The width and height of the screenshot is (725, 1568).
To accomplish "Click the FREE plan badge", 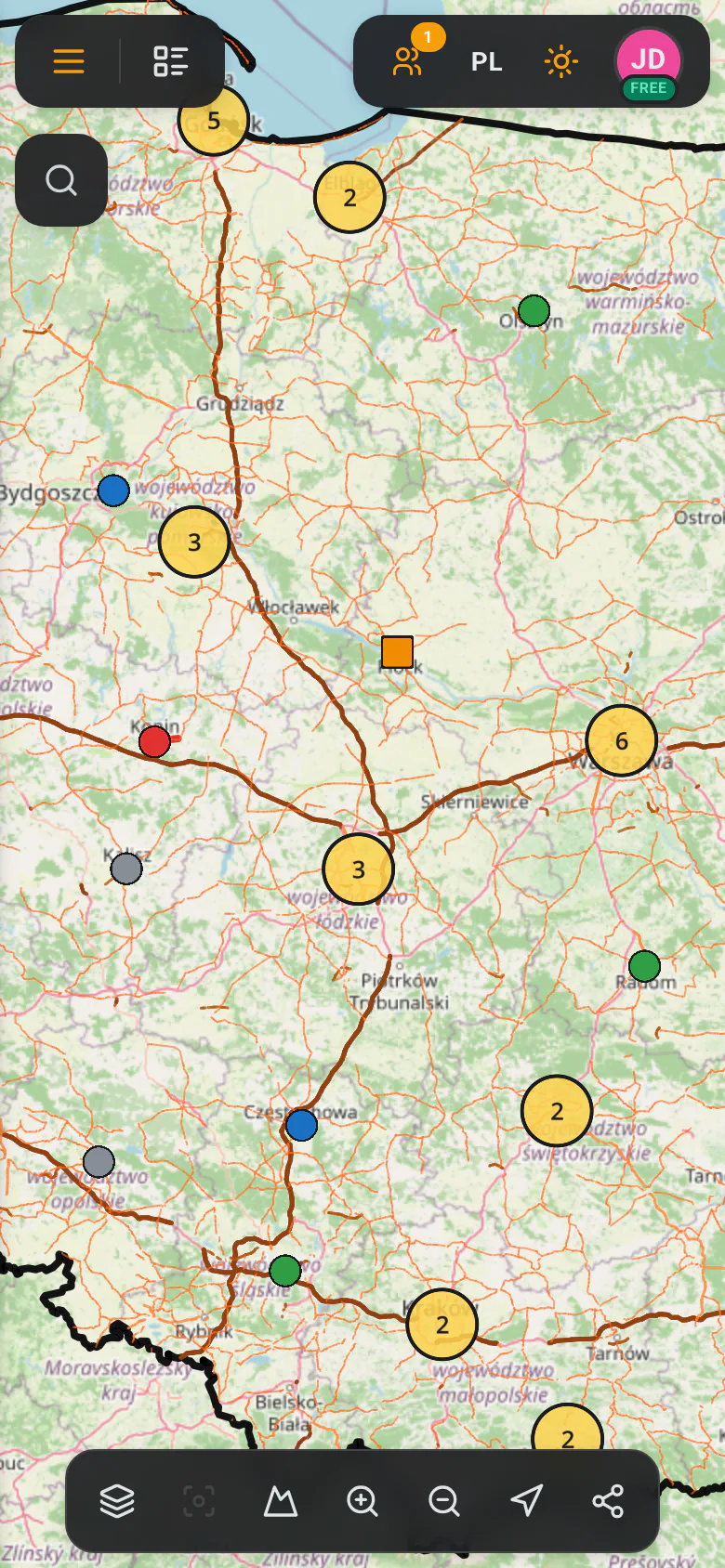I will [648, 88].
